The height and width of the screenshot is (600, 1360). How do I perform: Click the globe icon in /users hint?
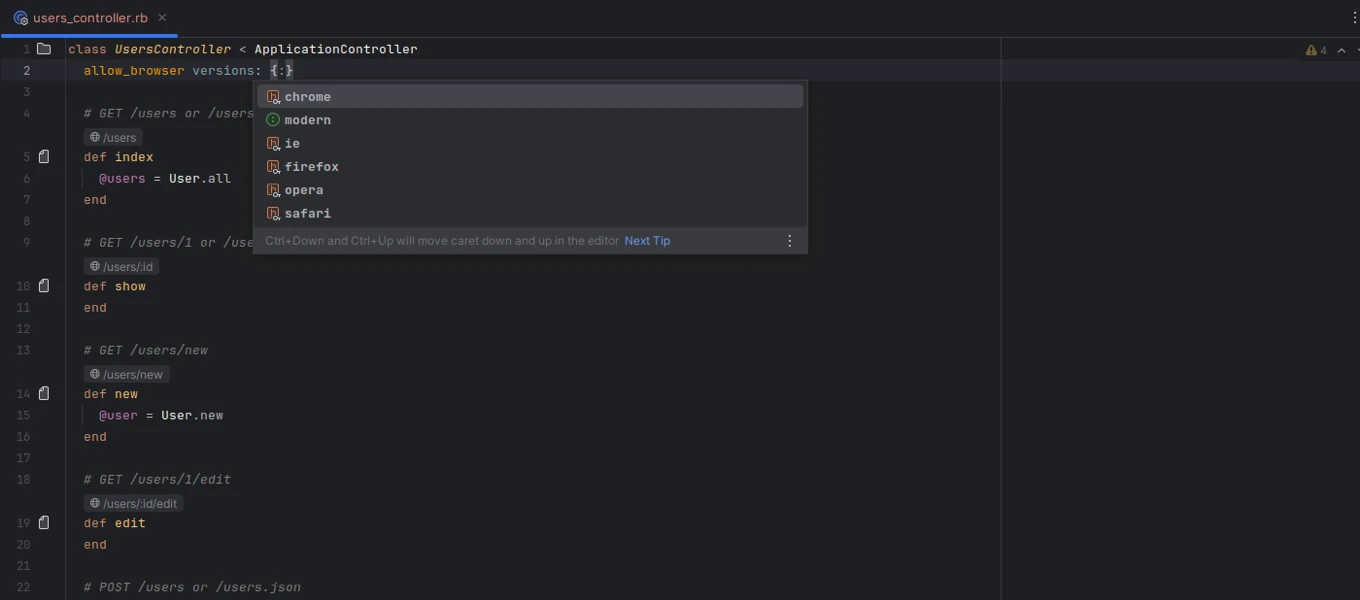[x=95, y=137]
